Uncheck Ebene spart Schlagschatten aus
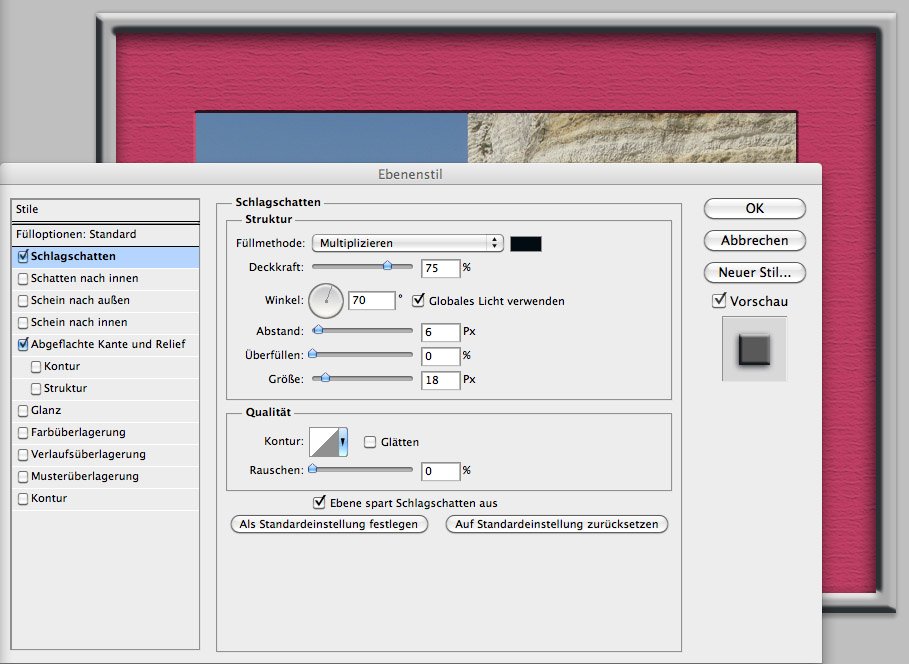This screenshot has width=909, height=664. (319, 503)
